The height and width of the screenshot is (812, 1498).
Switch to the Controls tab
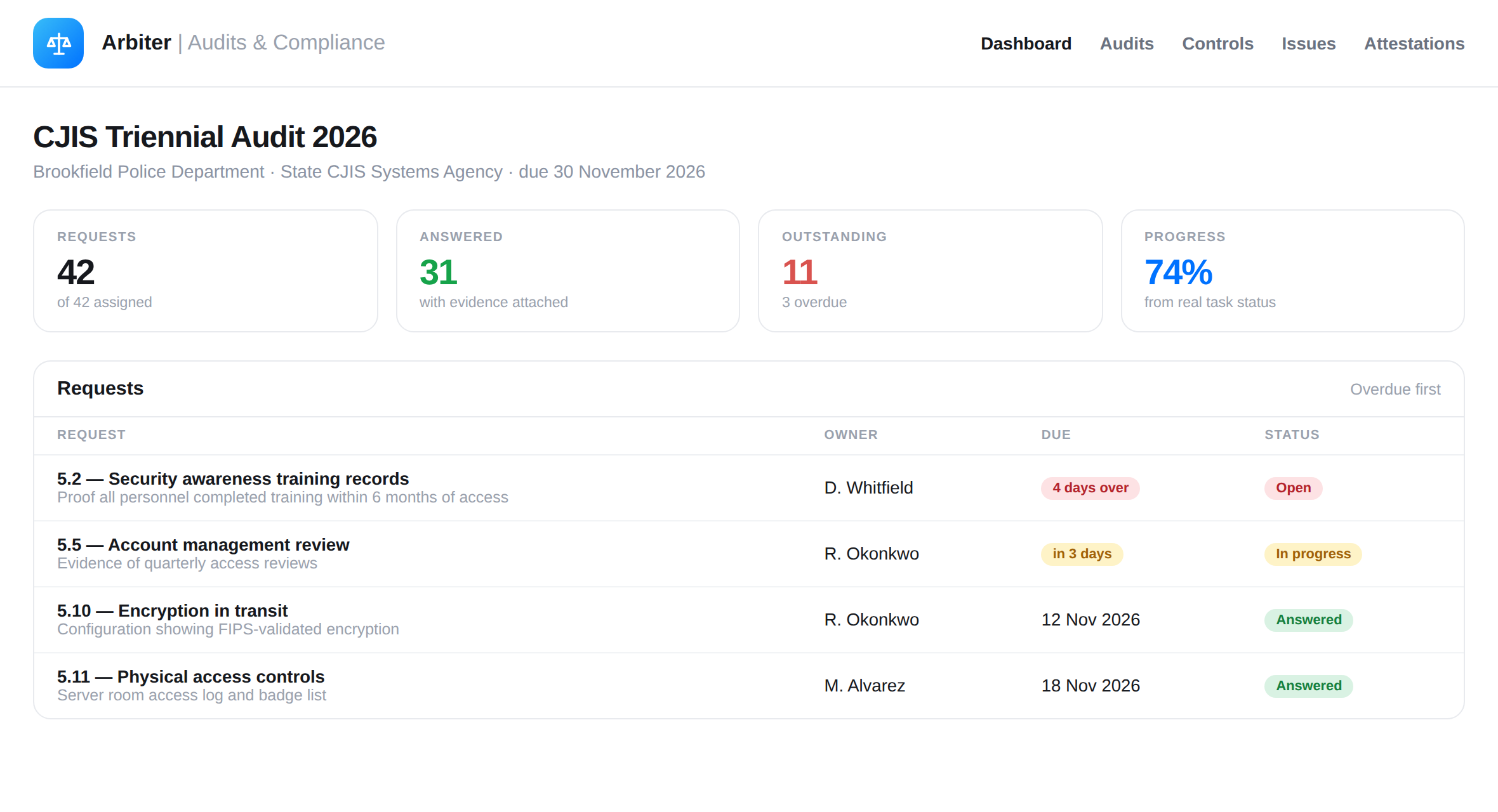(x=1217, y=43)
